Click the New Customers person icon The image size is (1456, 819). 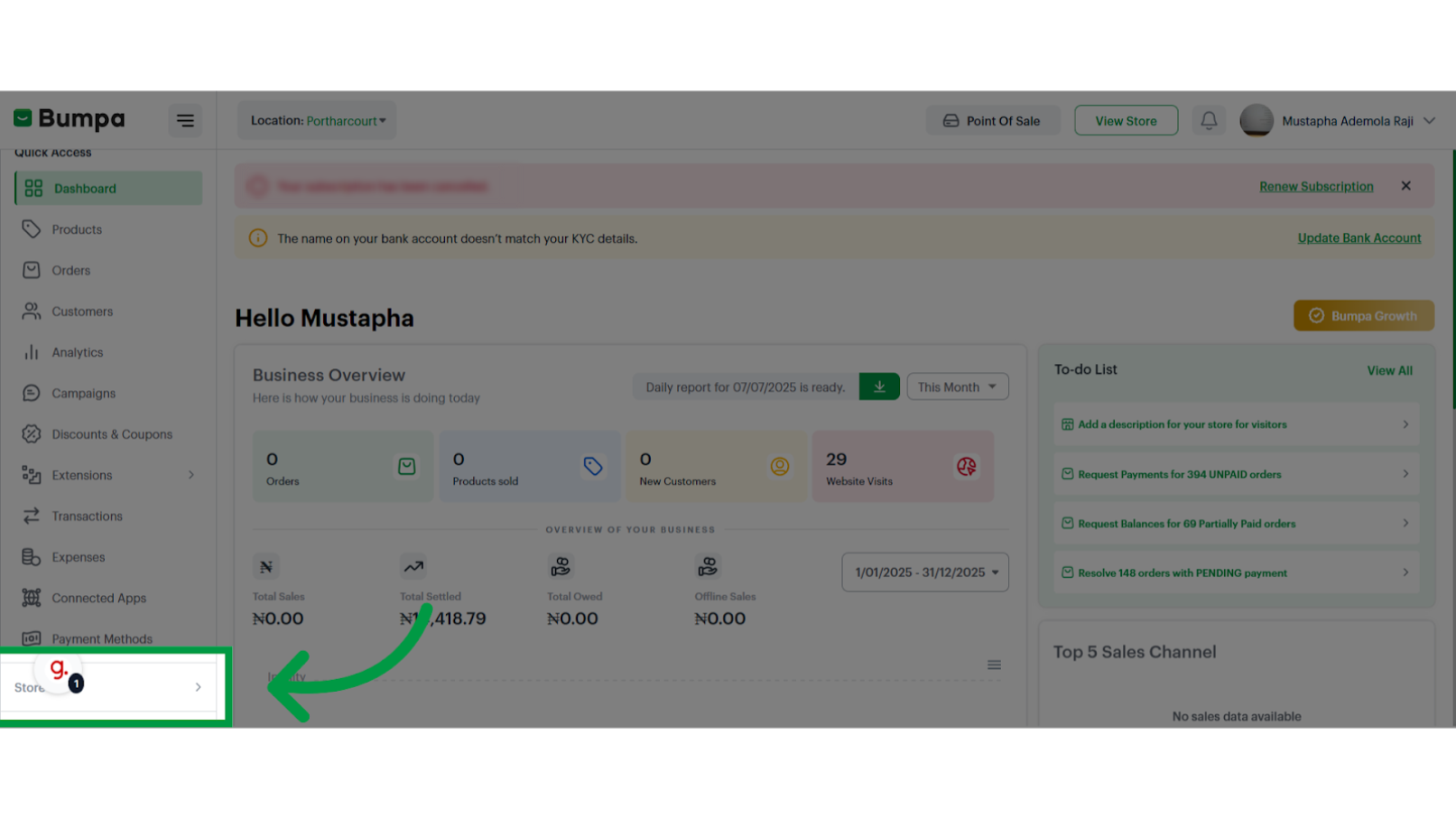tap(780, 466)
